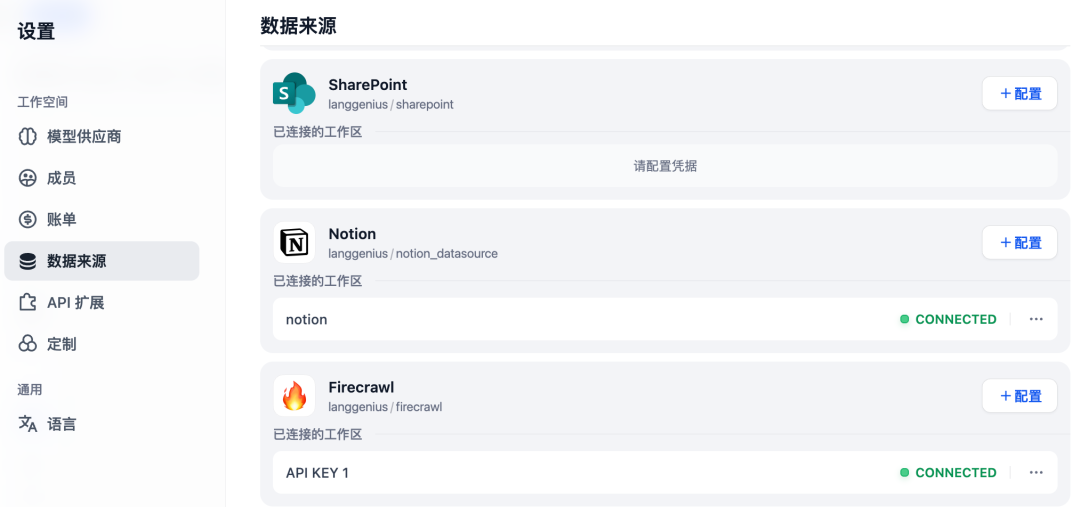The width and height of the screenshot is (1080, 507).
Task: Click the SharePoint logo icon
Action: tap(294, 93)
